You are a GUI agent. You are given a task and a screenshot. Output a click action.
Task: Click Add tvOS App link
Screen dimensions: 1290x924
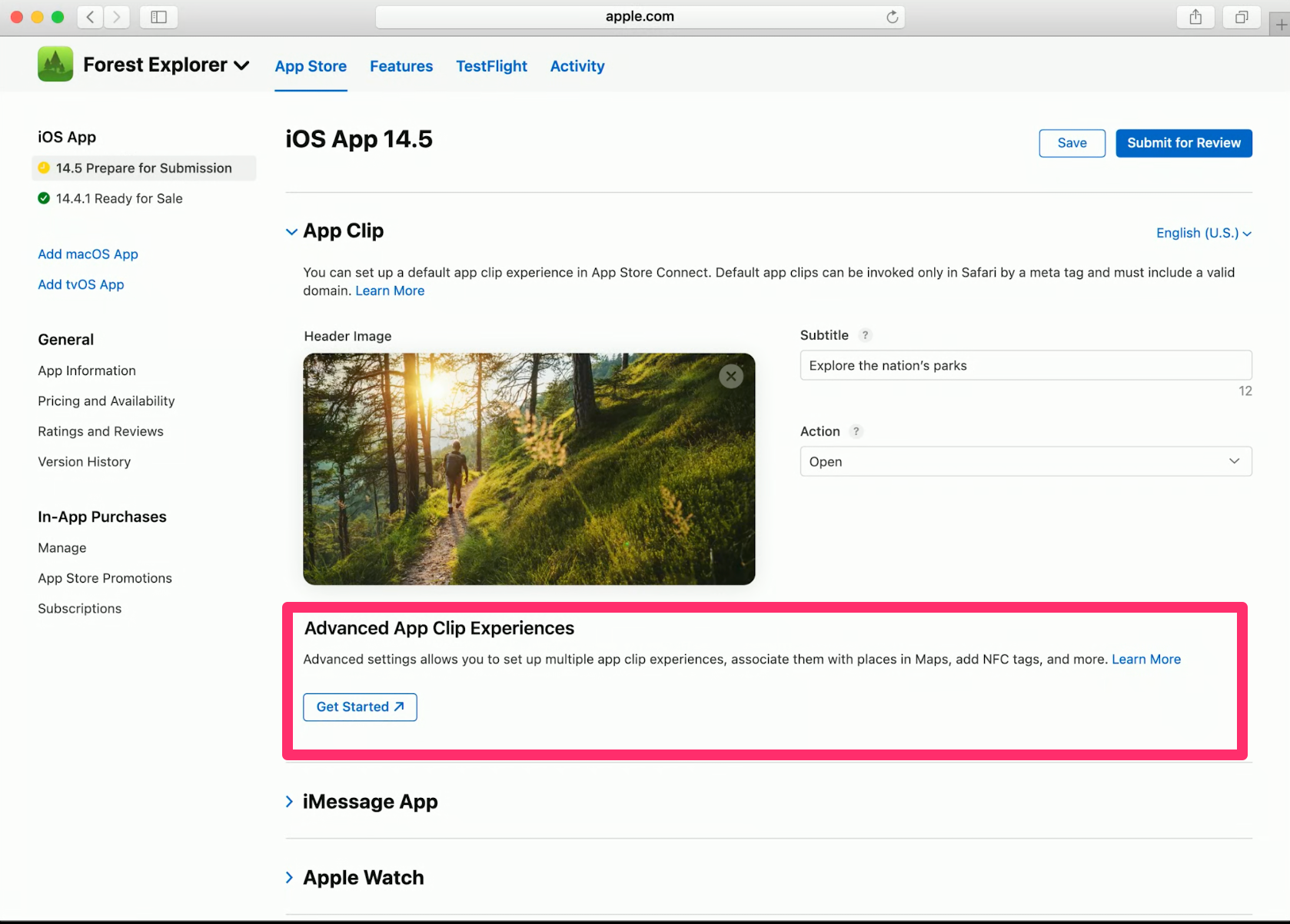(x=81, y=284)
